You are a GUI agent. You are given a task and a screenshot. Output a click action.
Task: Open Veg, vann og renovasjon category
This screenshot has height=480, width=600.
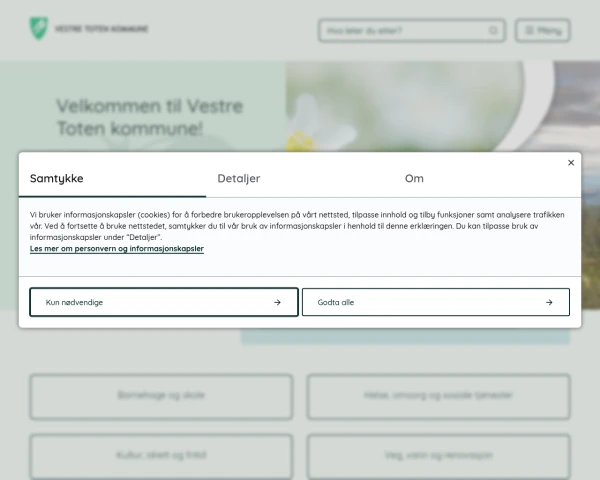click(439, 456)
